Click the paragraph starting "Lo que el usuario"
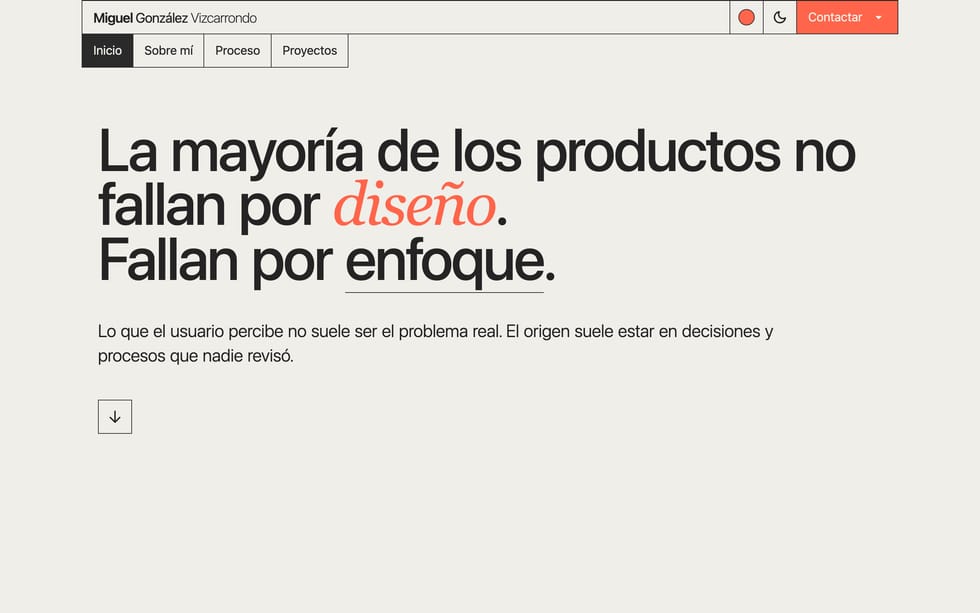 coord(435,343)
